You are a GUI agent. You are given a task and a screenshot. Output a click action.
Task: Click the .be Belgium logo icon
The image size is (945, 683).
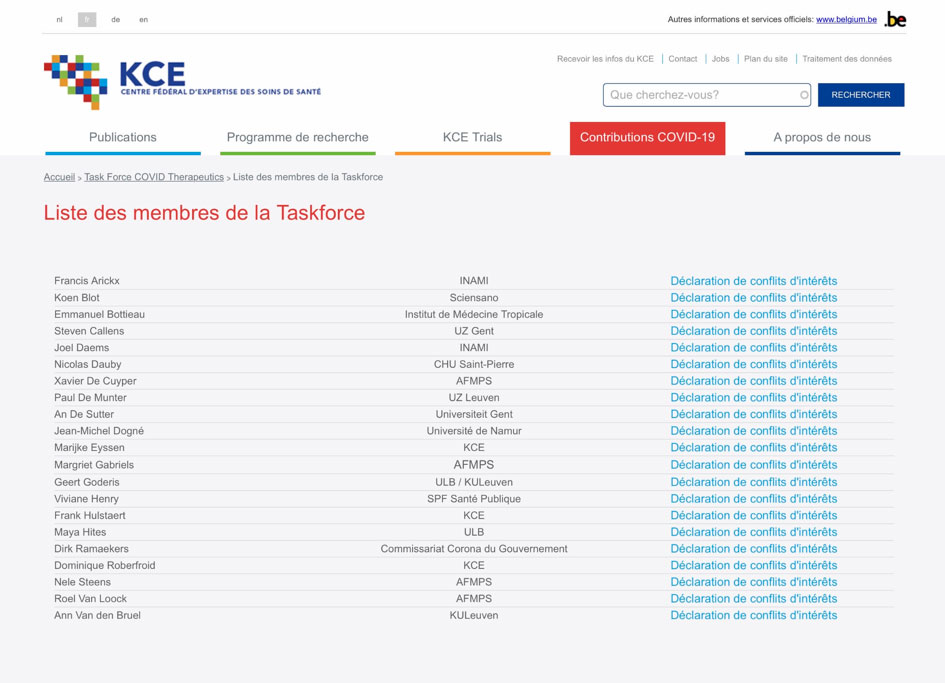(895, 19)
